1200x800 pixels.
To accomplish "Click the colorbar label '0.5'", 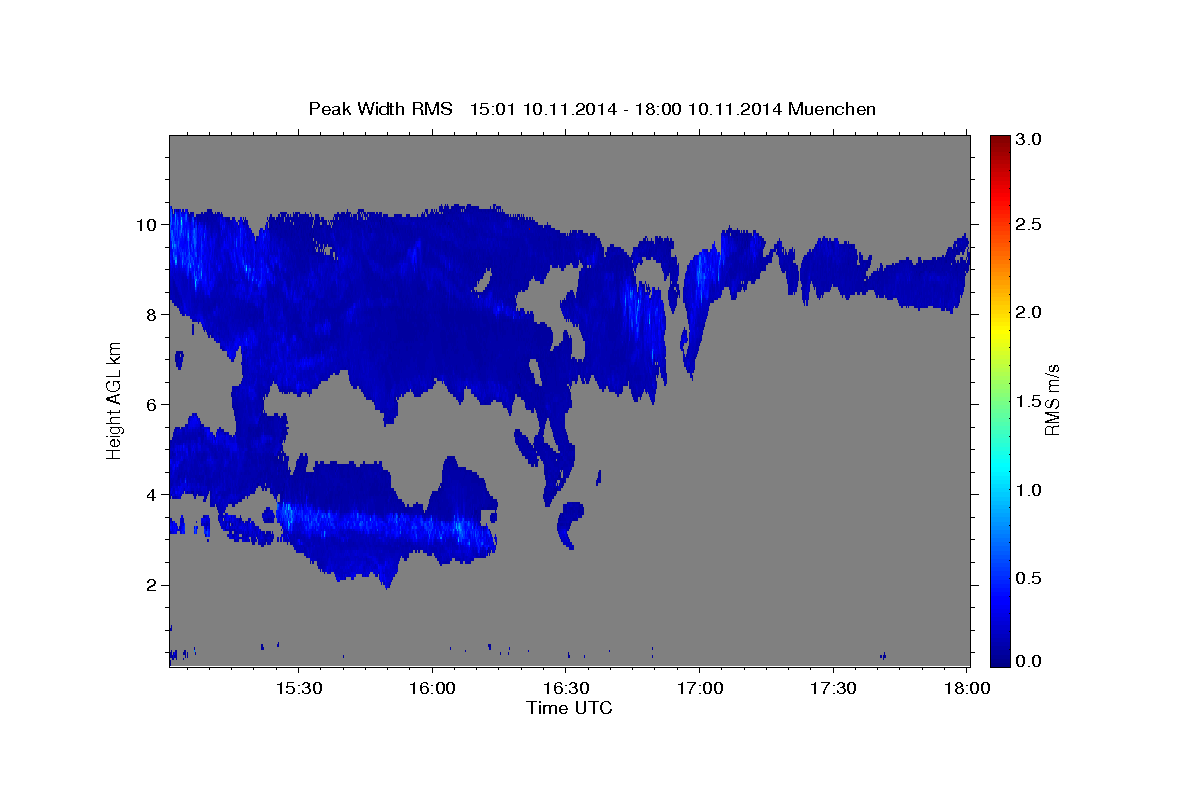I will [1029, 578].
